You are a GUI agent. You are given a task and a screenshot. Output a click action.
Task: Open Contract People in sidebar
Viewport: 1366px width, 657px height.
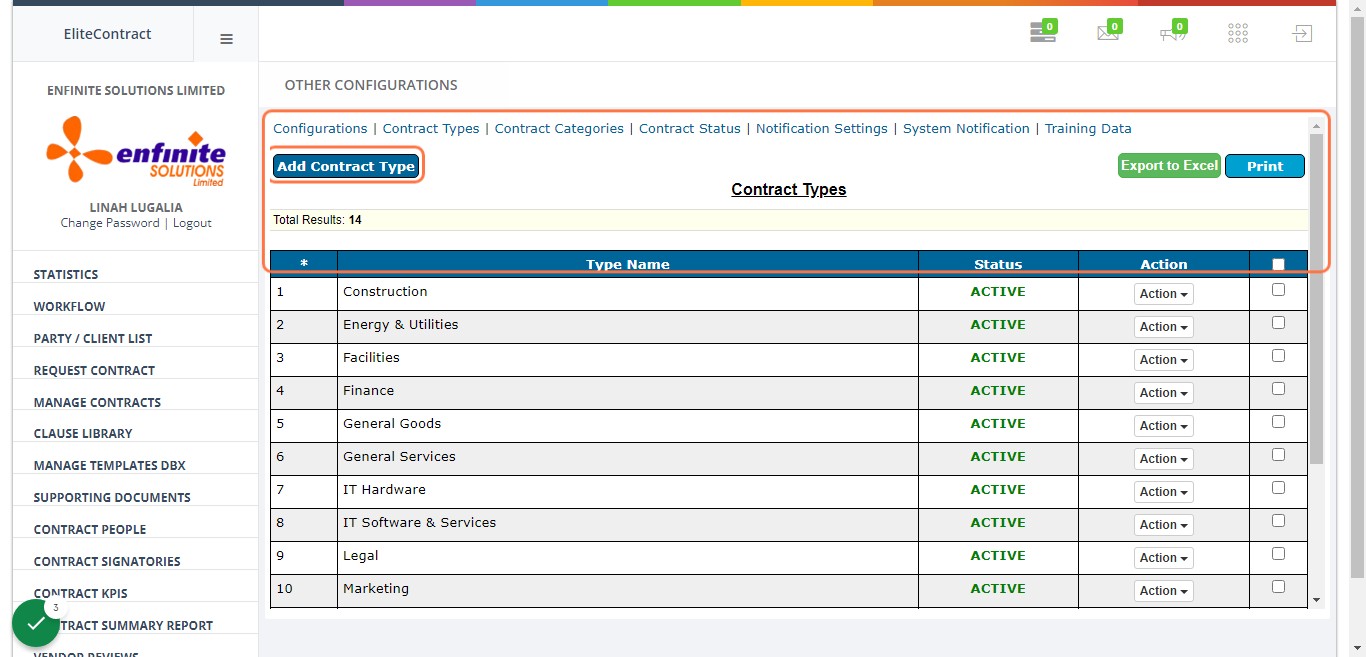(x=90, y=530)
